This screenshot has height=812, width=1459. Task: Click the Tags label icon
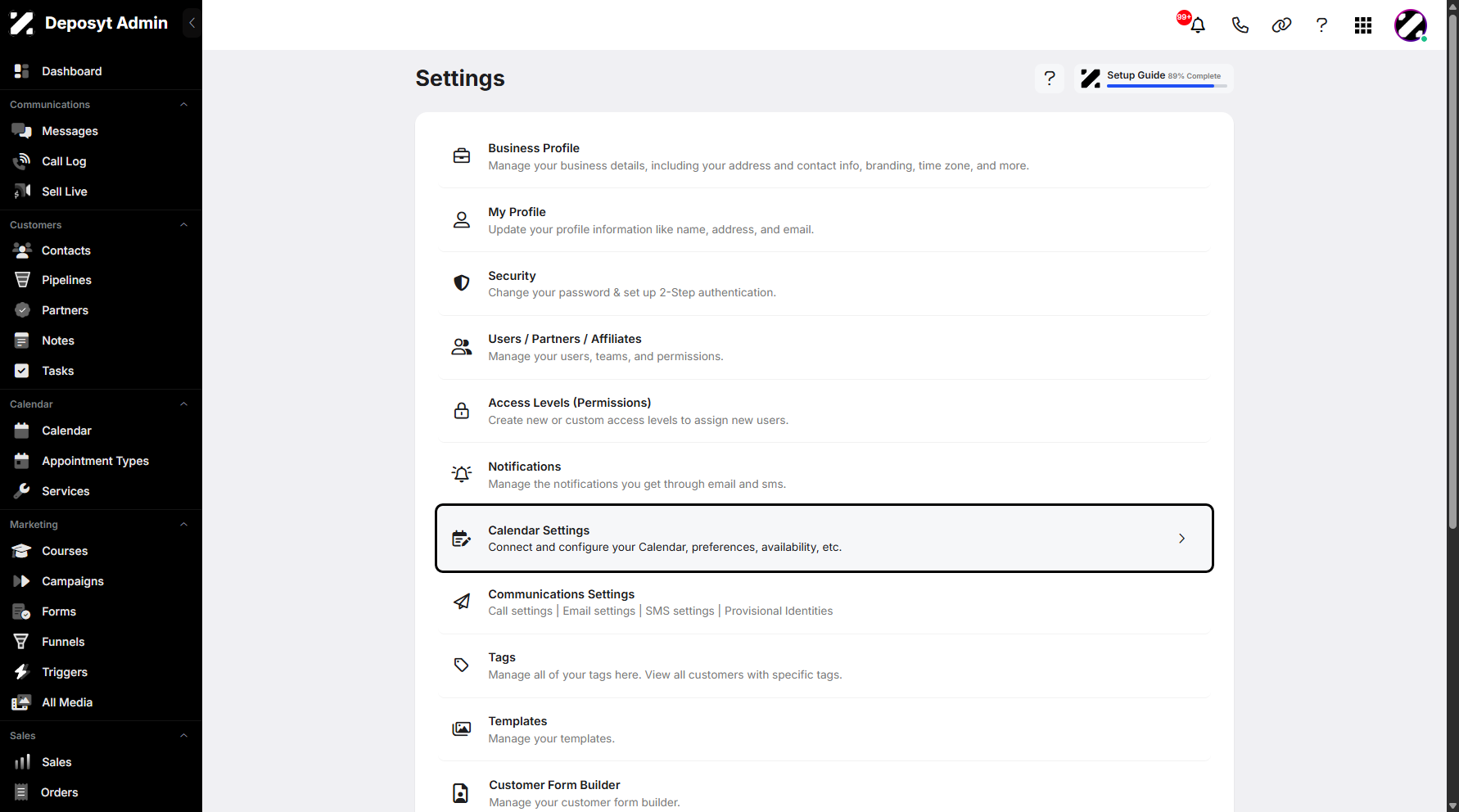[462, 665]
